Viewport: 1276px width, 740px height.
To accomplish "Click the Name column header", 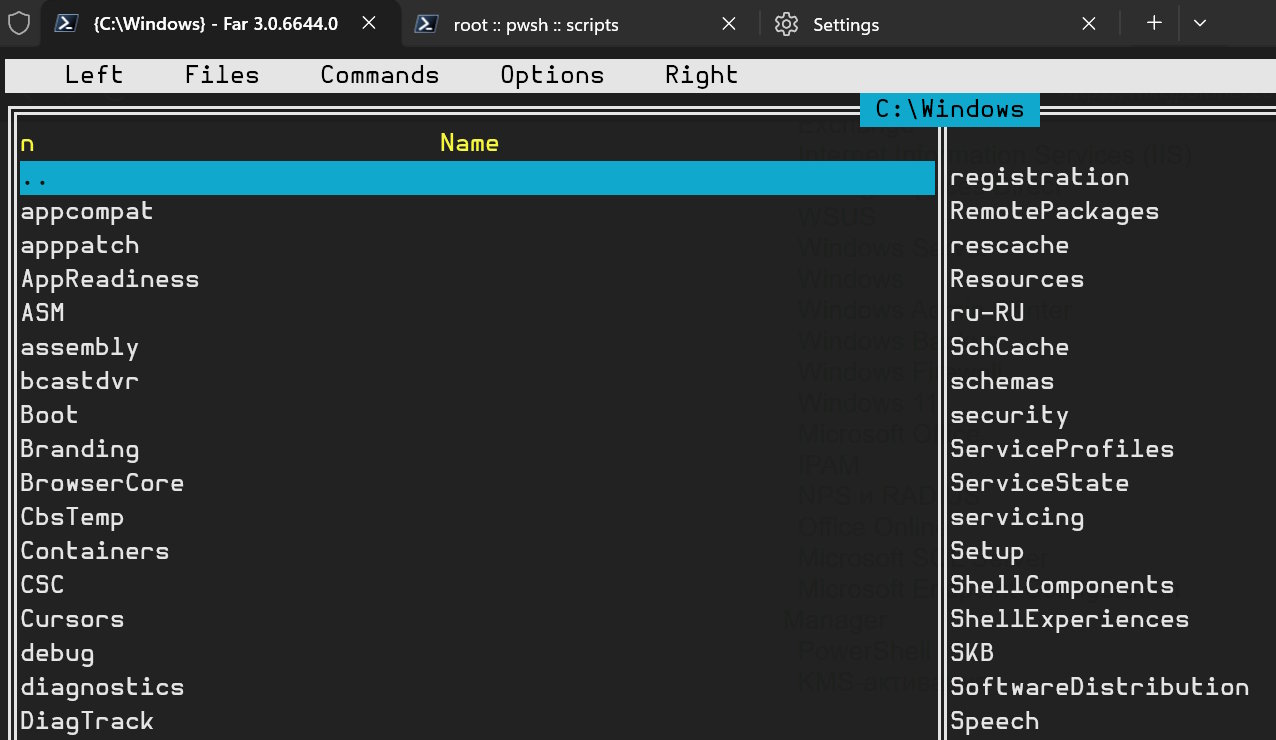I will (x=469, y=143).
